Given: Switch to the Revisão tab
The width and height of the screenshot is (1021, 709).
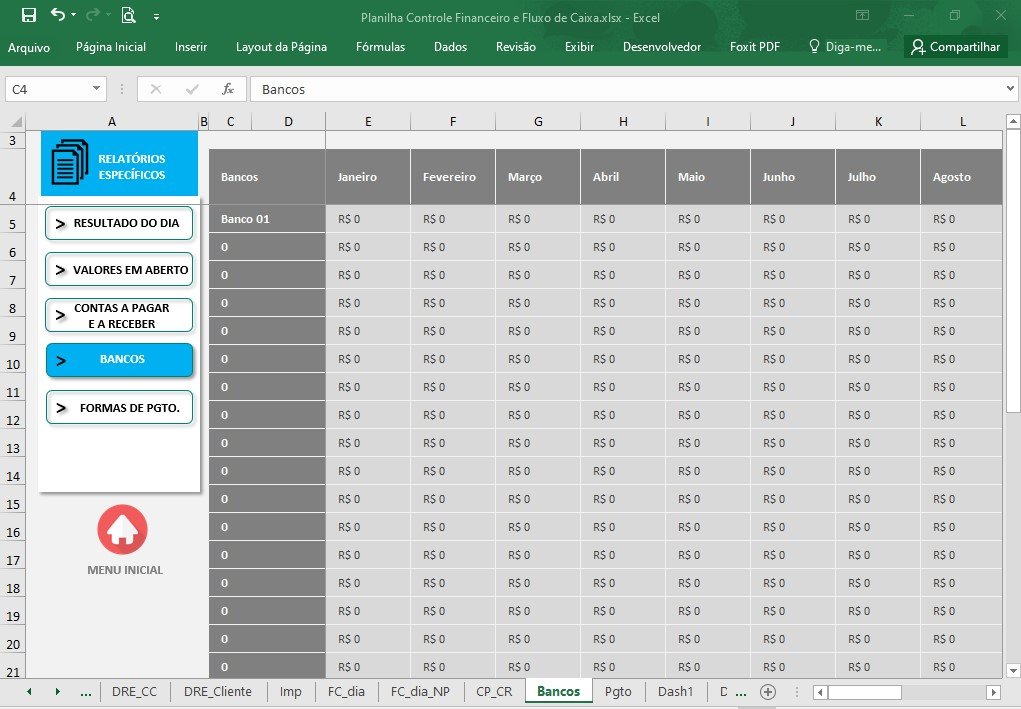Looking at the screenshot, I should pos(516,47).
